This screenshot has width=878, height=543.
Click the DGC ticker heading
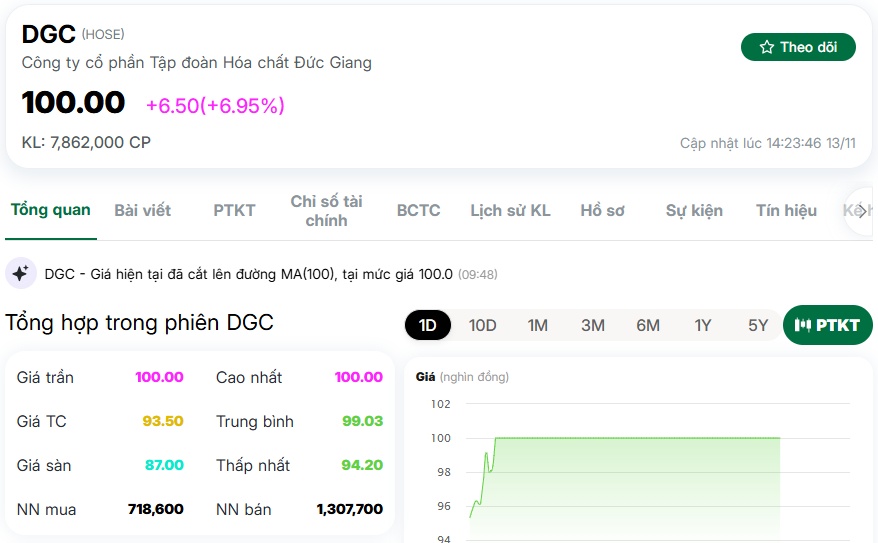click(49, 34)
